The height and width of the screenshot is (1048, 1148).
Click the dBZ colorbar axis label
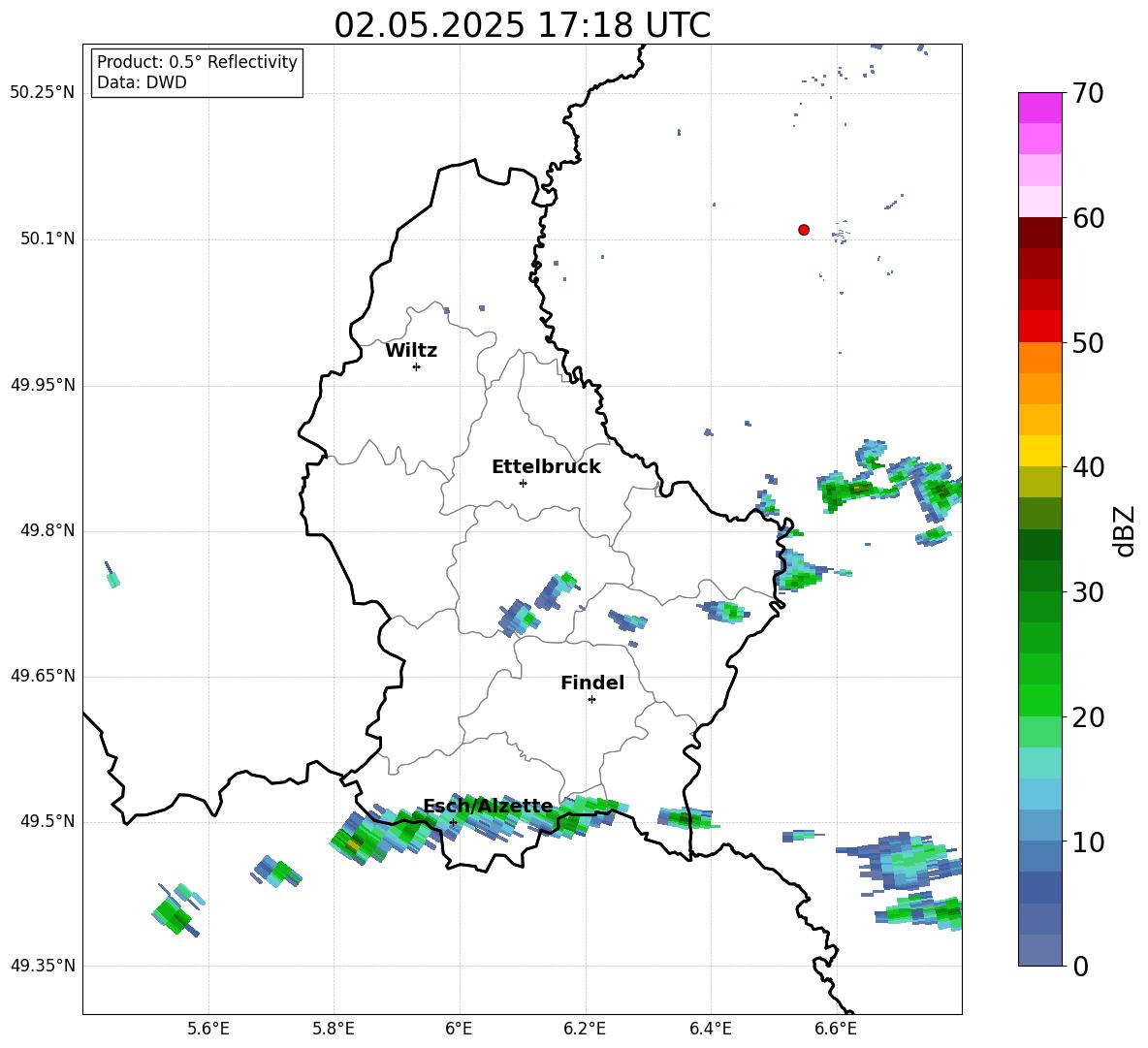click(1126, 530)
